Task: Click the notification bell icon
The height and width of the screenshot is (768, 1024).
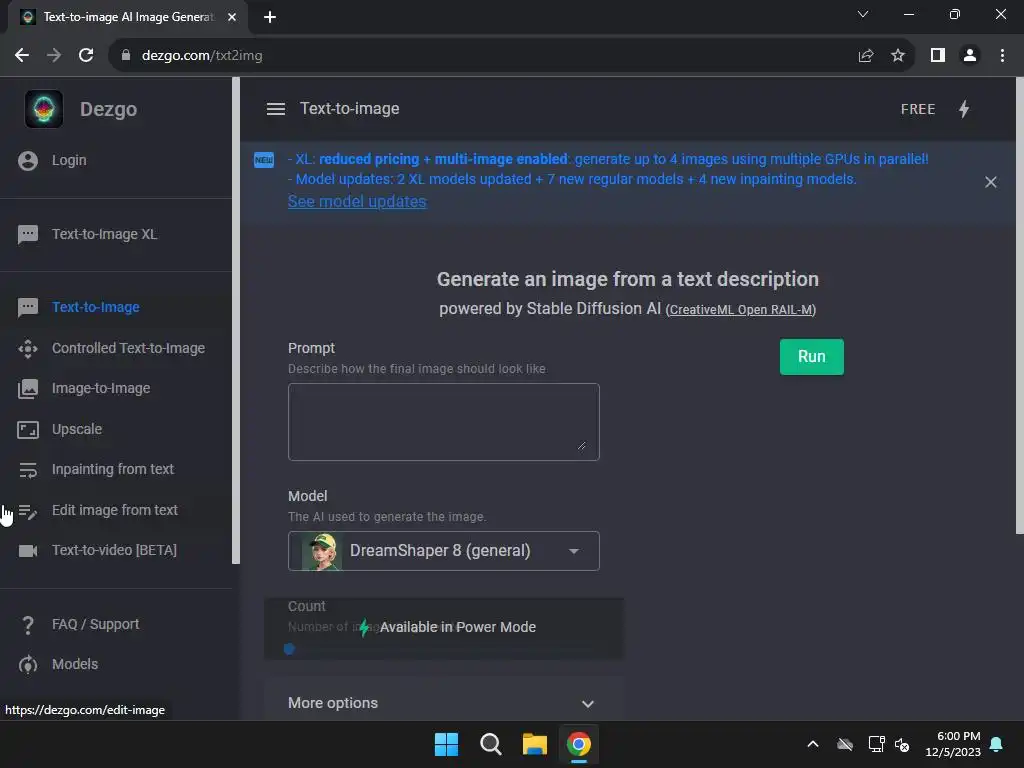Action: 996,744
